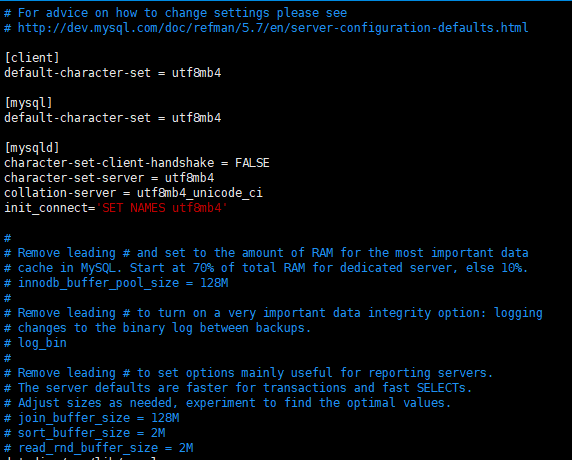
Task: Click the read_rnd_buffer_size = 2M comment
Action: 99,448
